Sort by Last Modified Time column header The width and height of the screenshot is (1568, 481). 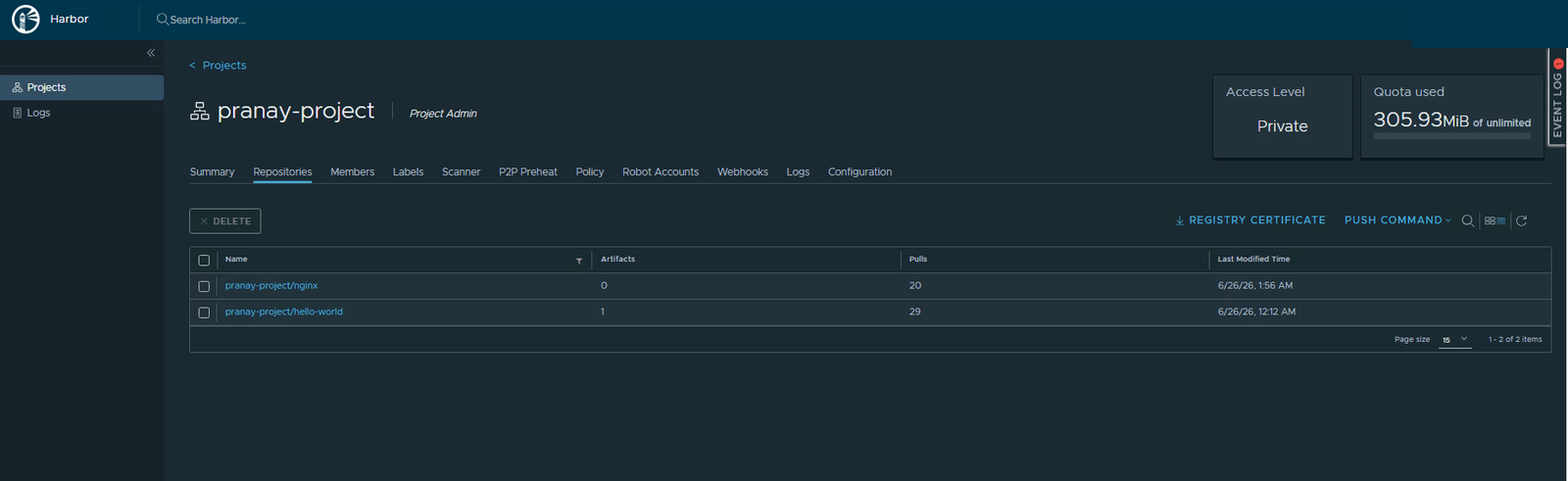1253,260
